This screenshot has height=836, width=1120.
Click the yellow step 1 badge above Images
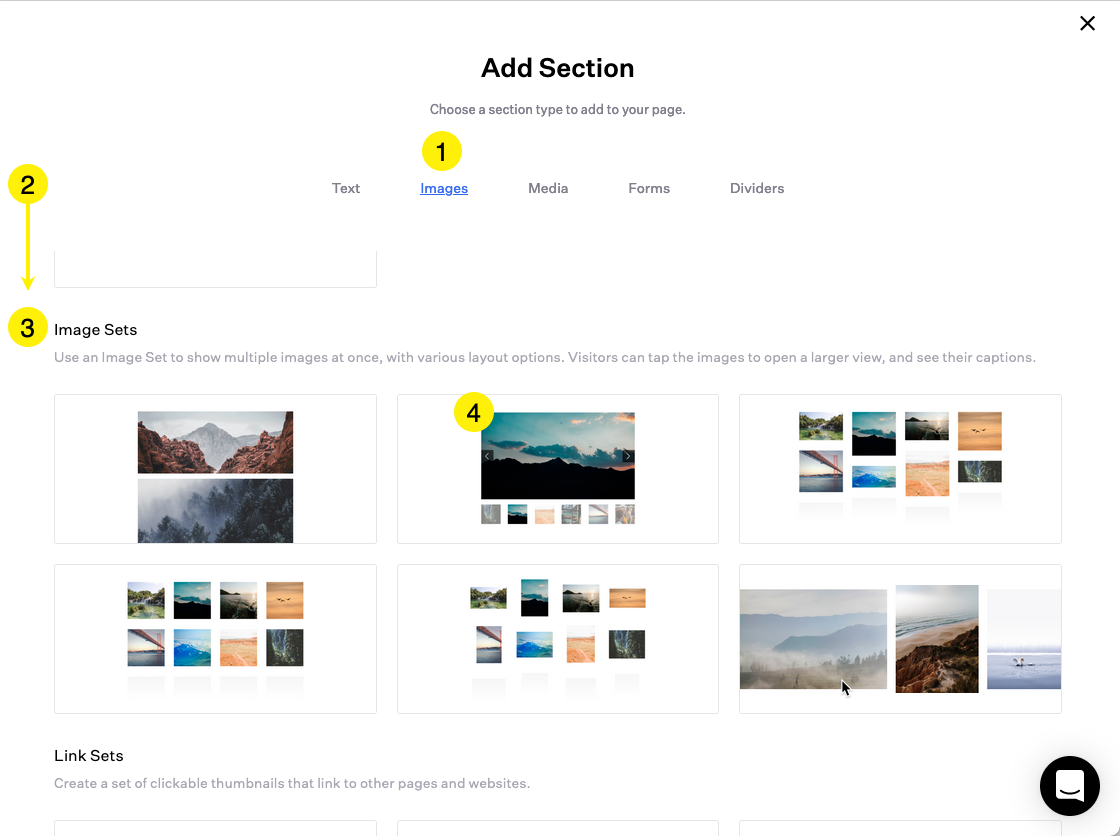442,151
